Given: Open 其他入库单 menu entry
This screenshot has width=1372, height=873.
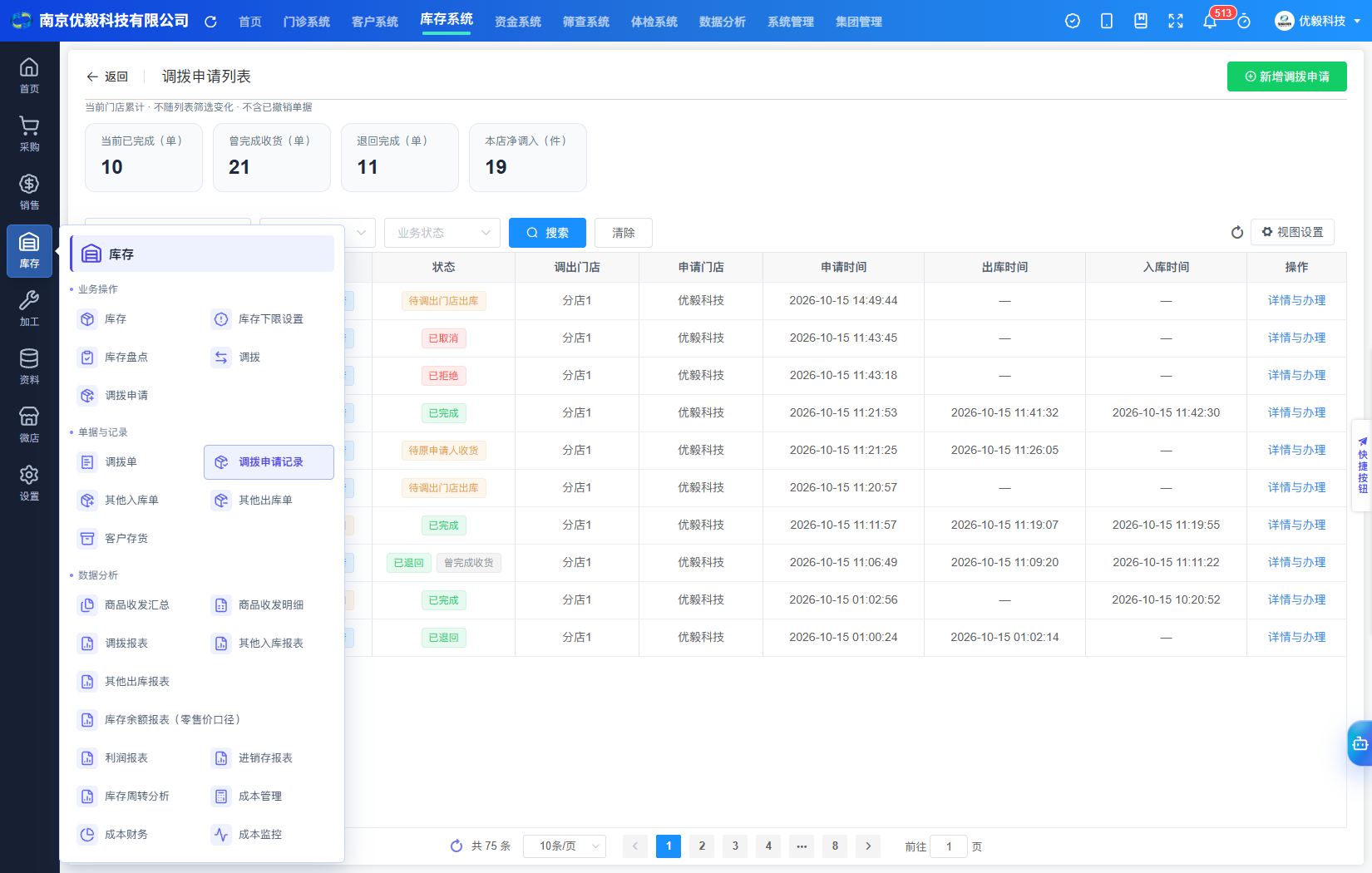Looking at the screenshot, I should coord(136,501).
